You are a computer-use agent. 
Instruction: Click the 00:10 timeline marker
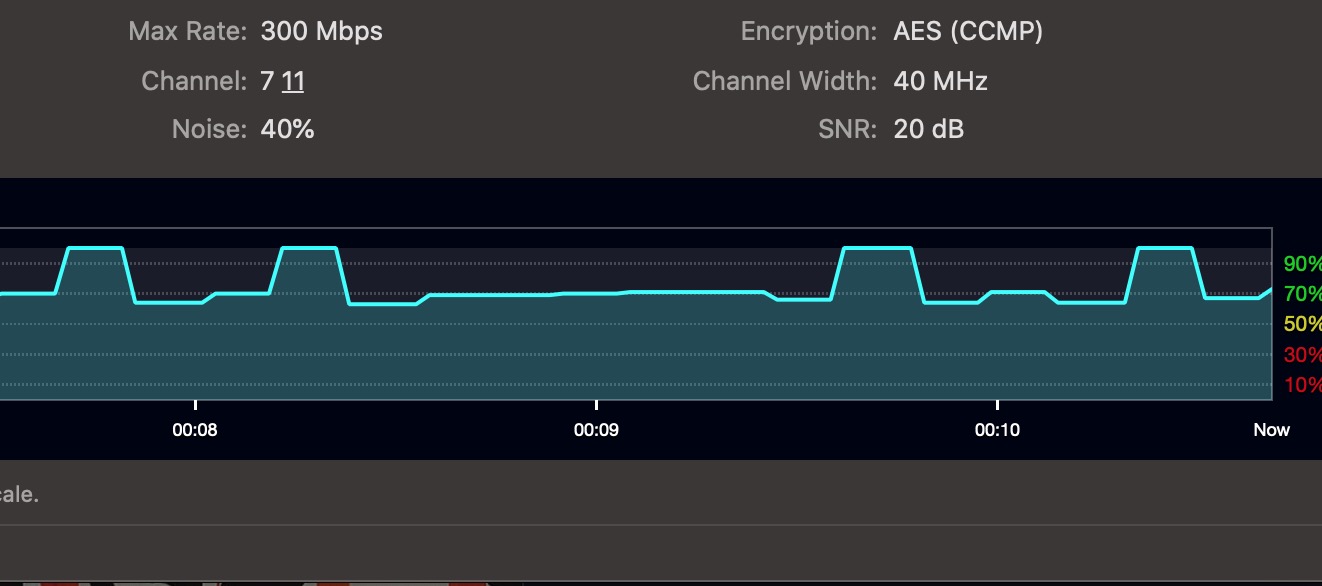coord(997,430)
